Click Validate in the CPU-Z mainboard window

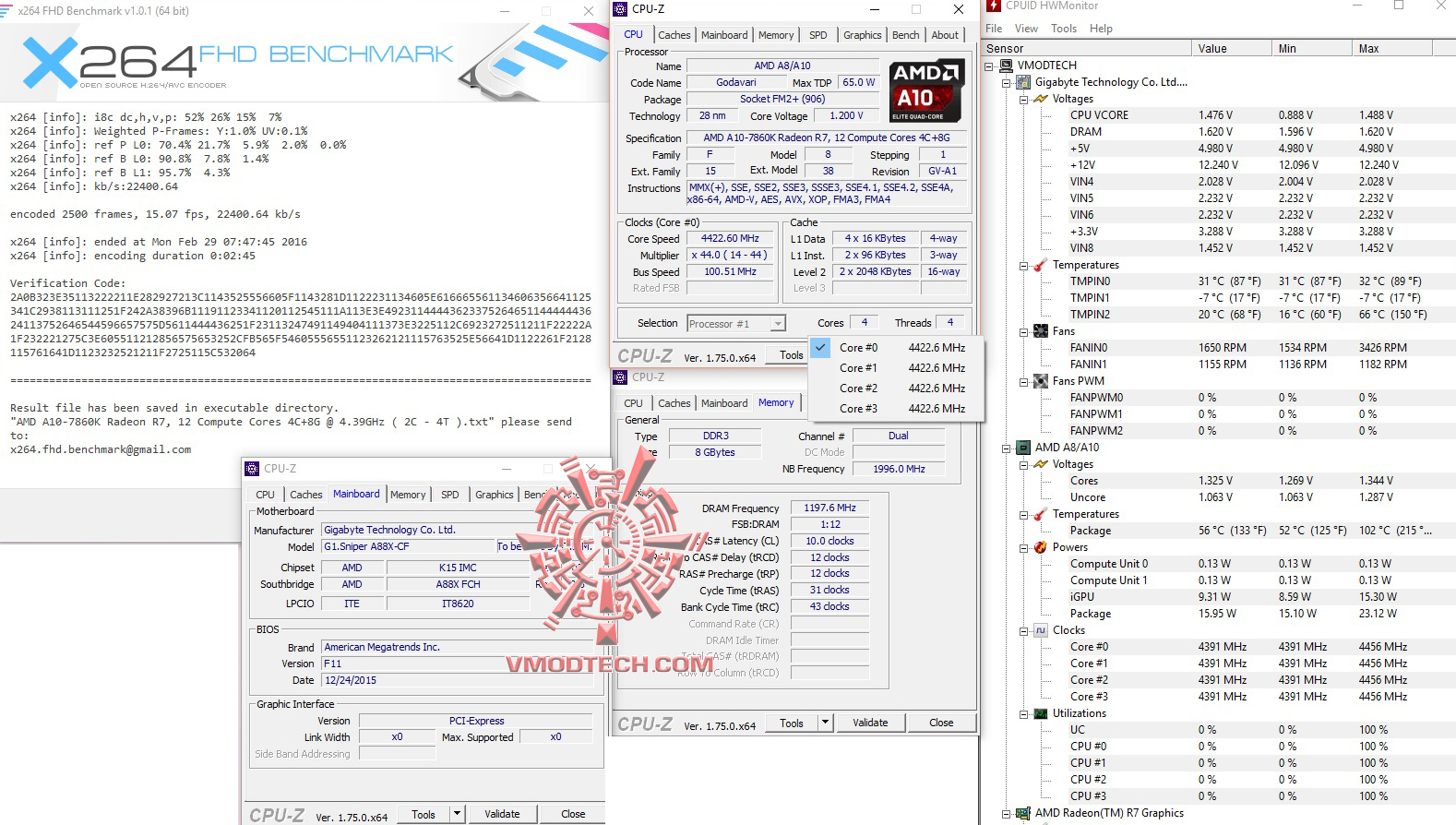point(502,814)
